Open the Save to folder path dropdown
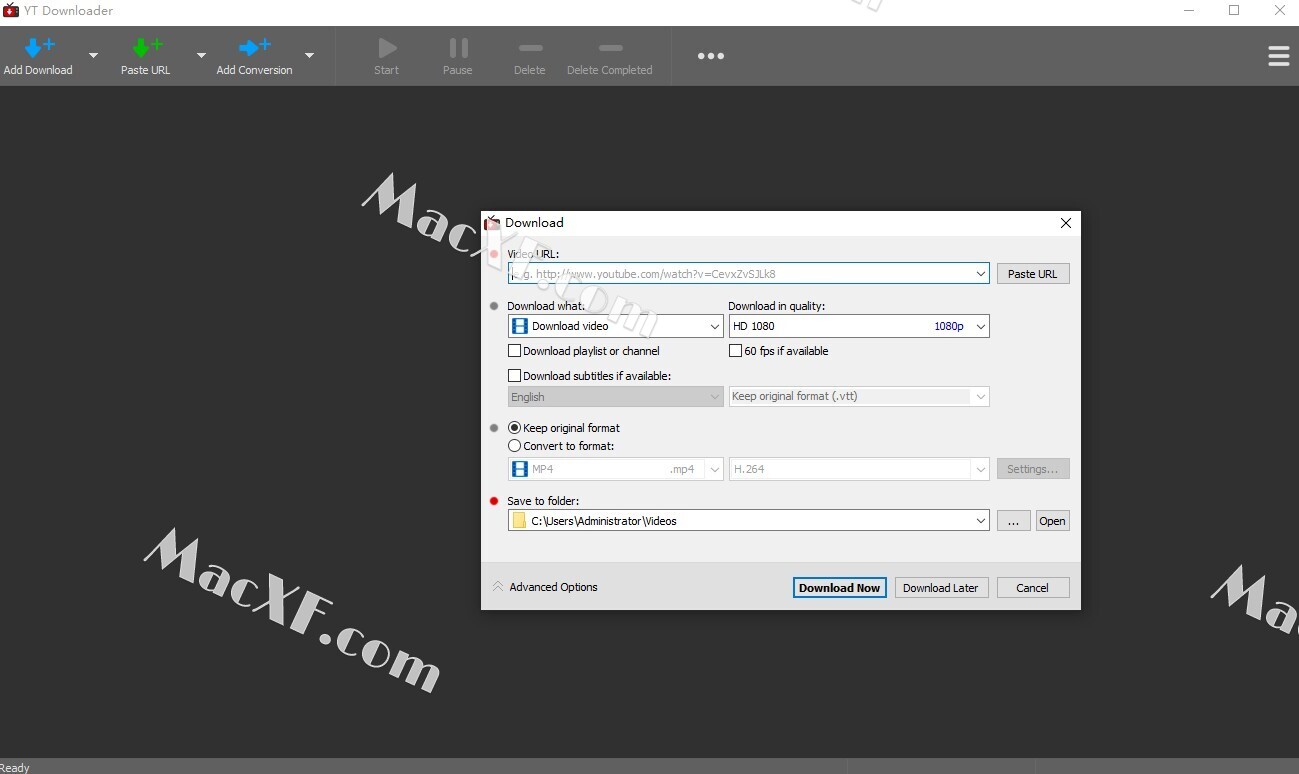 [x=981, y=521]
